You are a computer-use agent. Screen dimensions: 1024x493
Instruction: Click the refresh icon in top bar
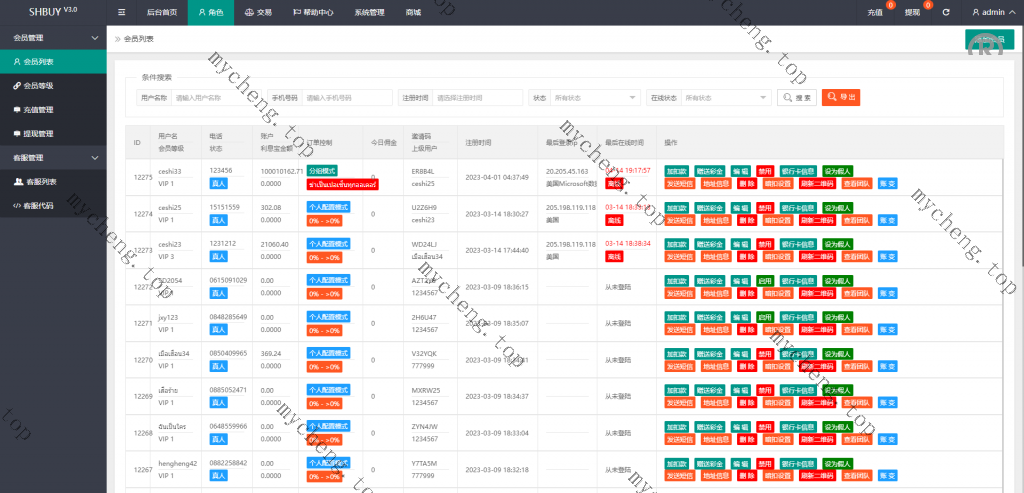coord(945,12)
